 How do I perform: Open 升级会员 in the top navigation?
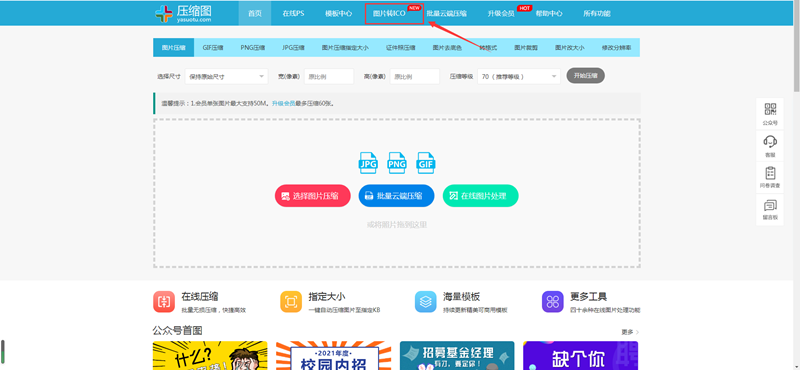pos(501,14)
